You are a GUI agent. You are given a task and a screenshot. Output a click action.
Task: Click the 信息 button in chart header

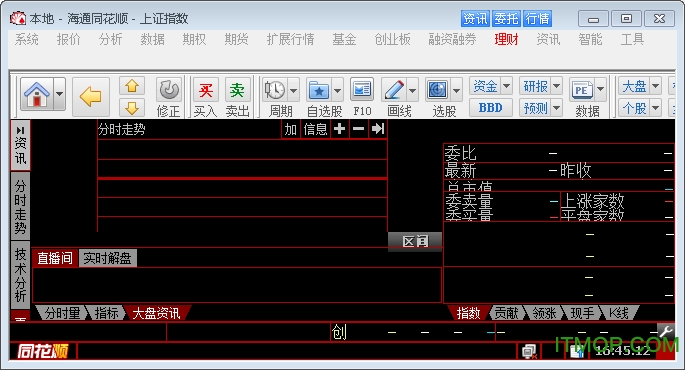point(315,129)
